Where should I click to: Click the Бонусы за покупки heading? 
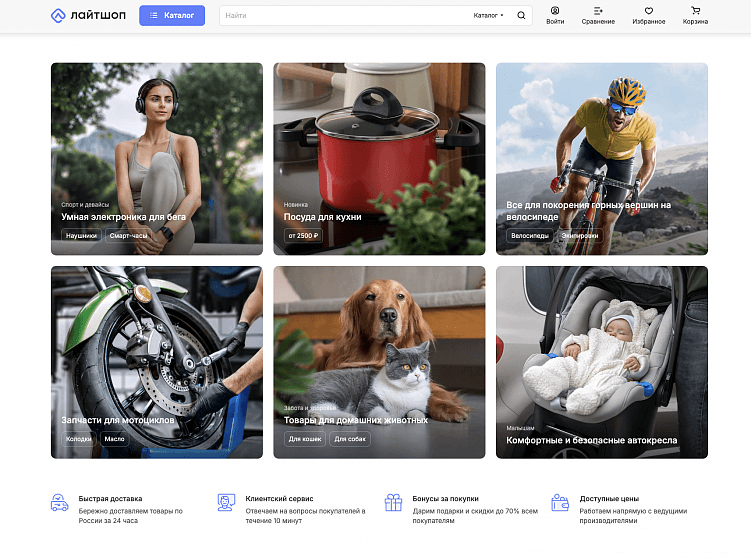[445, 499]
